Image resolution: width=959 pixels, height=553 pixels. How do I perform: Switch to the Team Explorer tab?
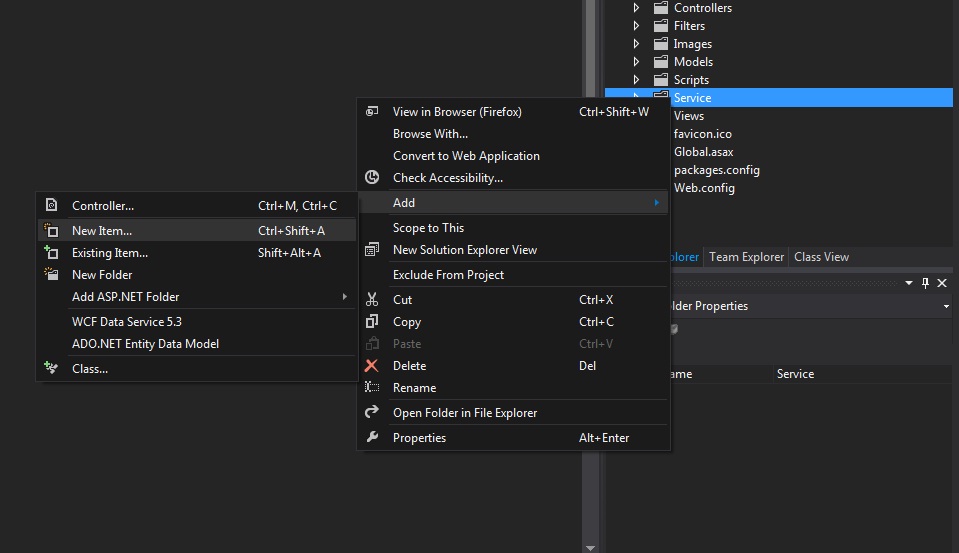pyautogui.click(x=746, y=257)
